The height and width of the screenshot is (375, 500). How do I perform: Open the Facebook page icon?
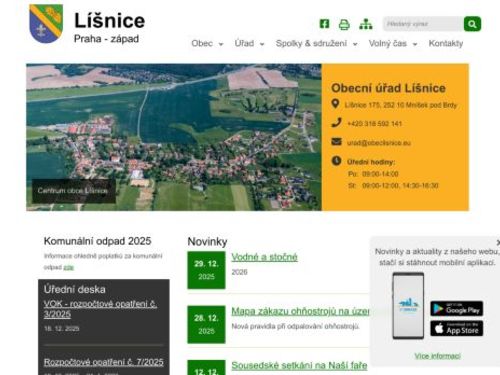click(324, 24)
